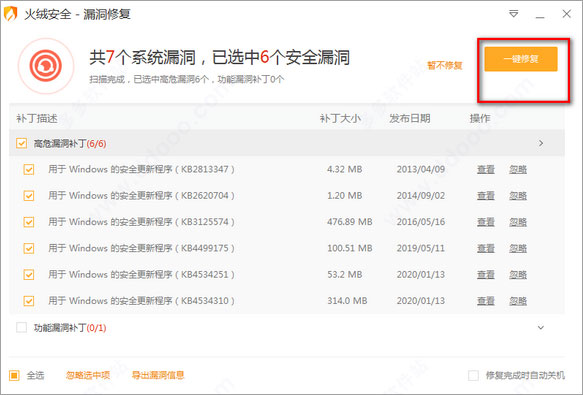Check the 功能漏洞补丁 group checkbox
The width and height of the screenshot is (583, 395).
tap(21, 328)
